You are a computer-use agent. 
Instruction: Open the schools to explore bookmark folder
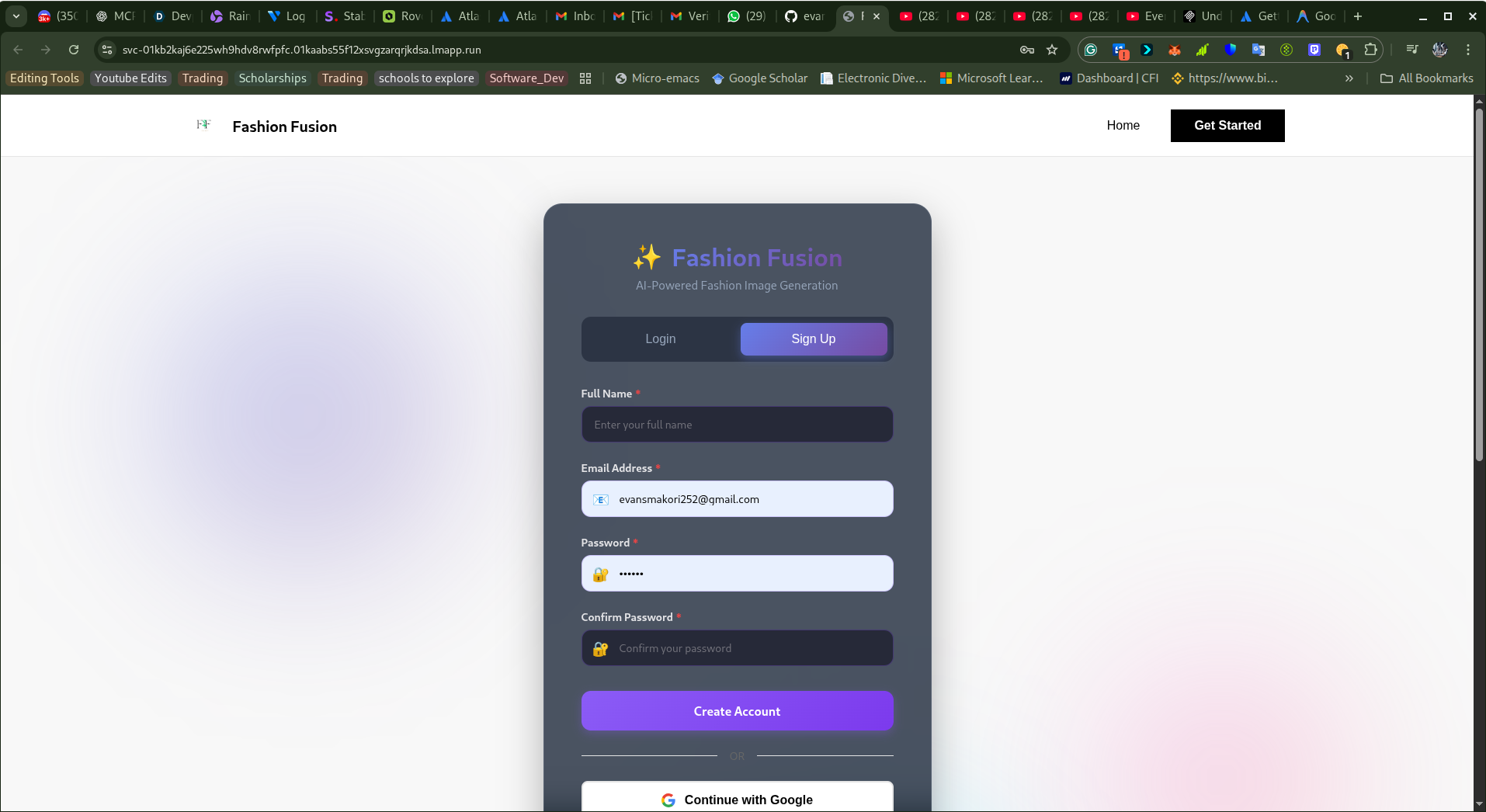point(426,78)
